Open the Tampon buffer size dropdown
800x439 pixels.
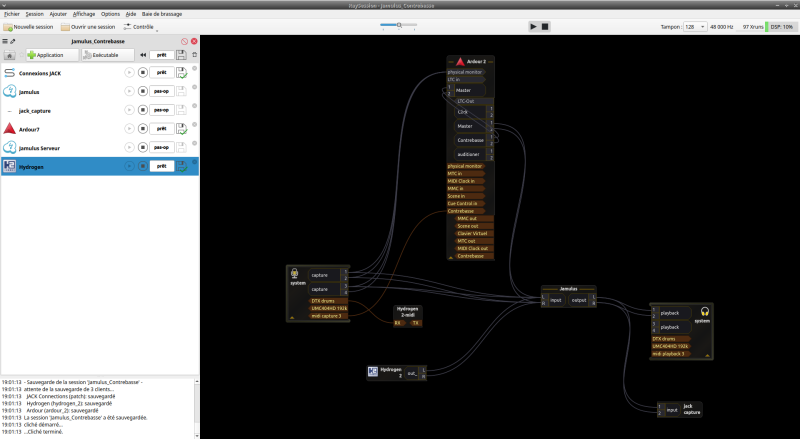[695, 27]
